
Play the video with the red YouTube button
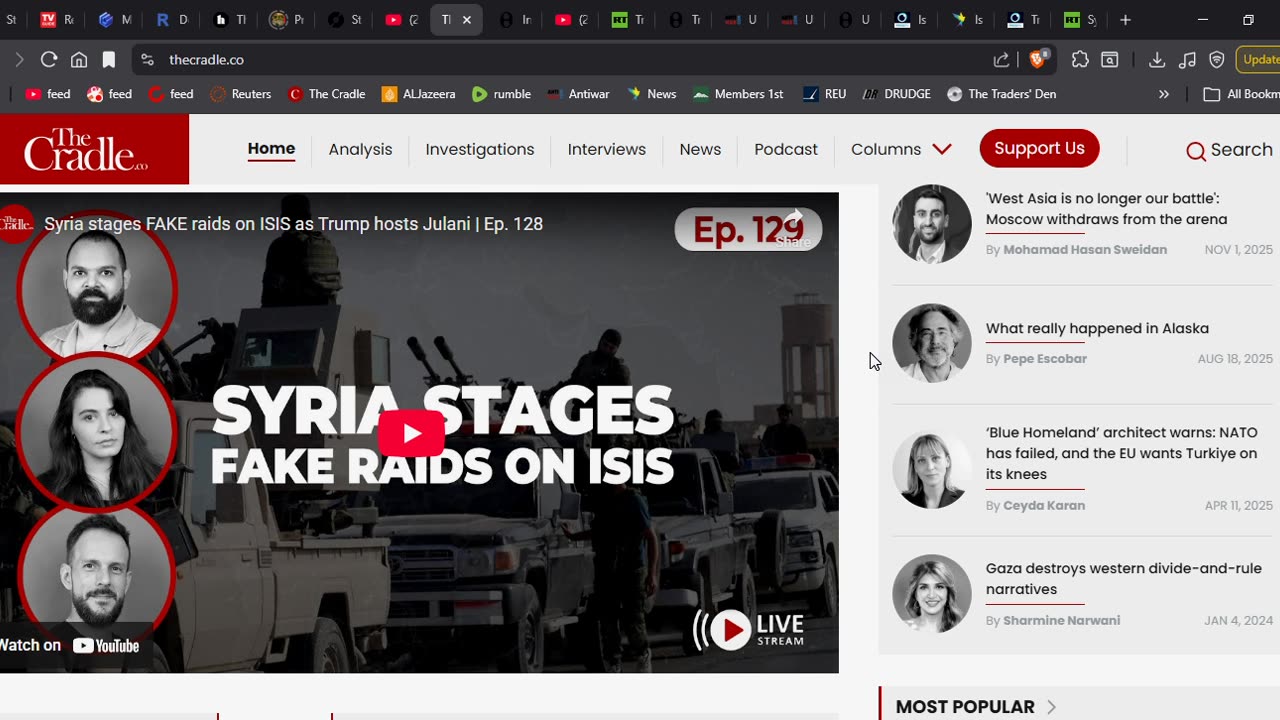[x=411, y=433]
